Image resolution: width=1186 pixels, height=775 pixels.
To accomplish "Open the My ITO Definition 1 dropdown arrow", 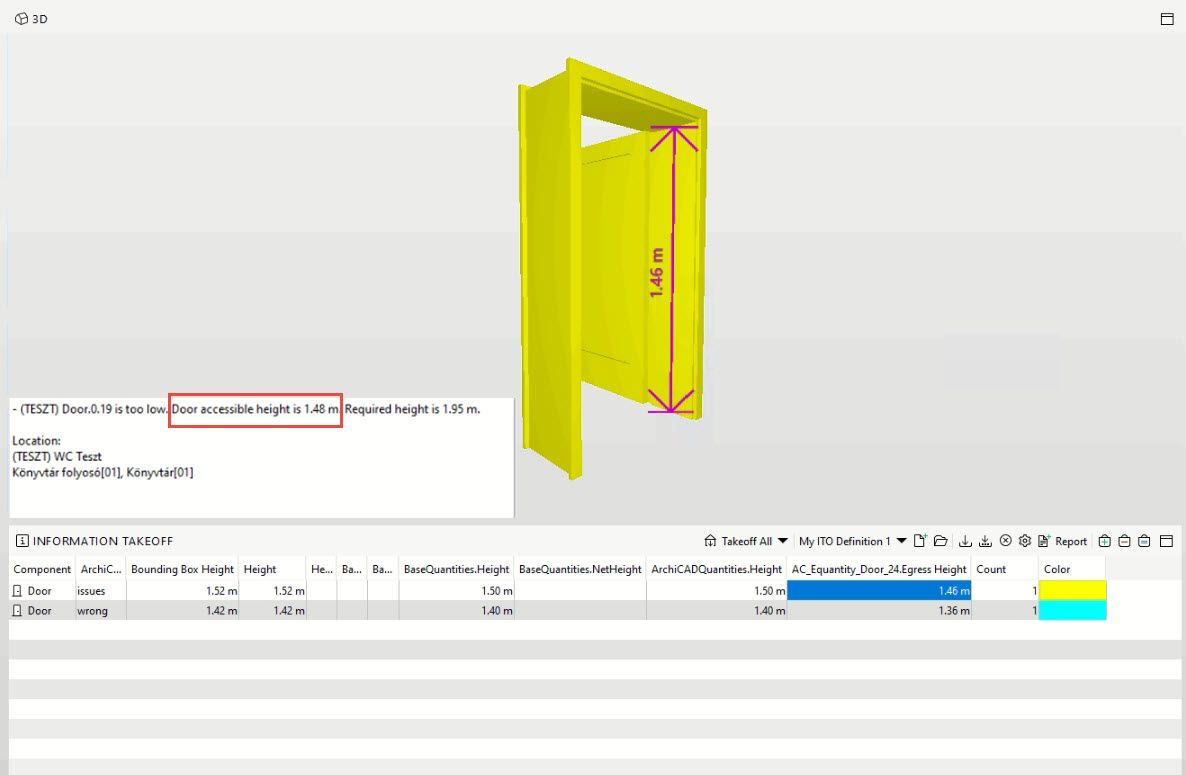I will tap(902, 541).
